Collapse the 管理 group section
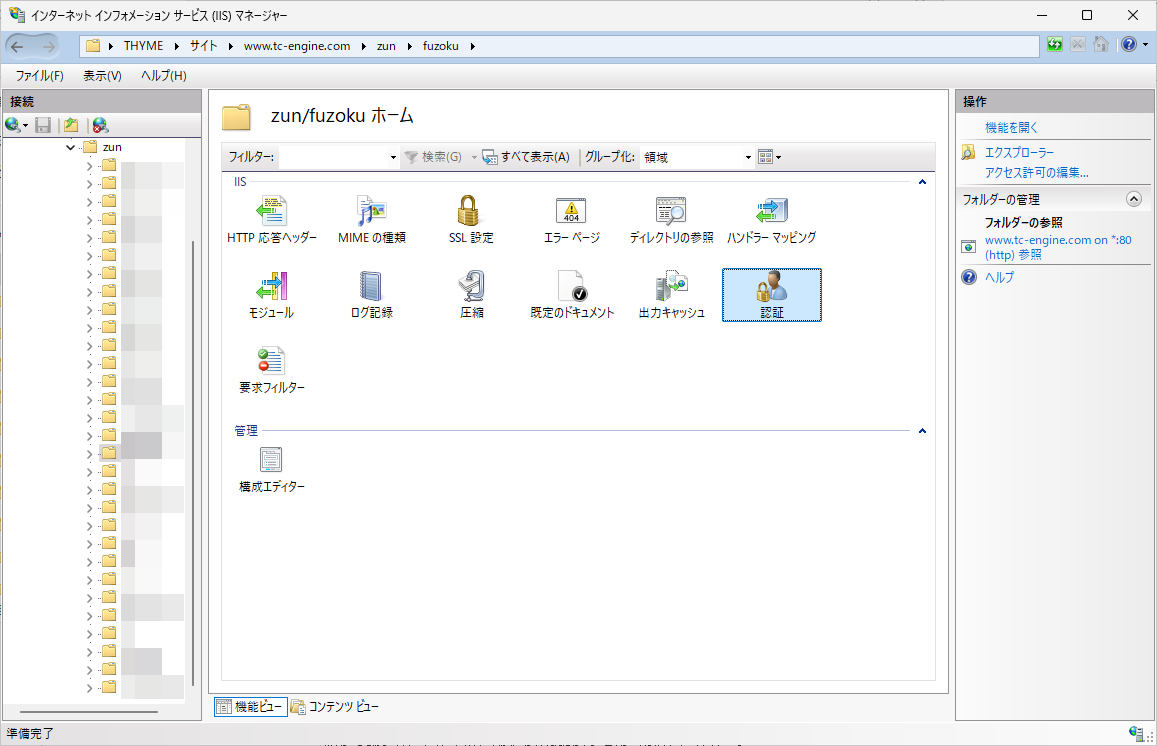The width and height of the screenshot is (1157, 746). pyautogui.click(x=922, y=431)
